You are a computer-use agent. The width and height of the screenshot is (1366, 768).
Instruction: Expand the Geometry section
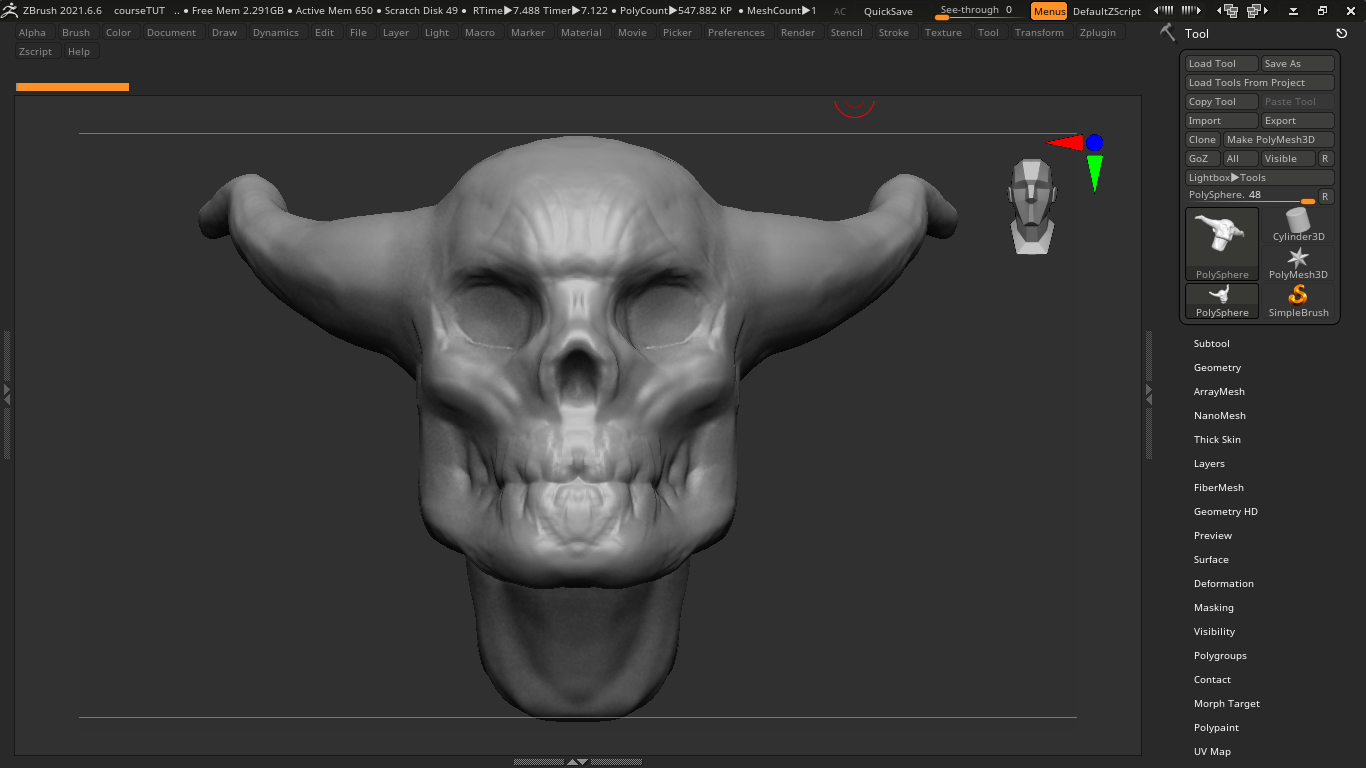tap(1217, 368)
